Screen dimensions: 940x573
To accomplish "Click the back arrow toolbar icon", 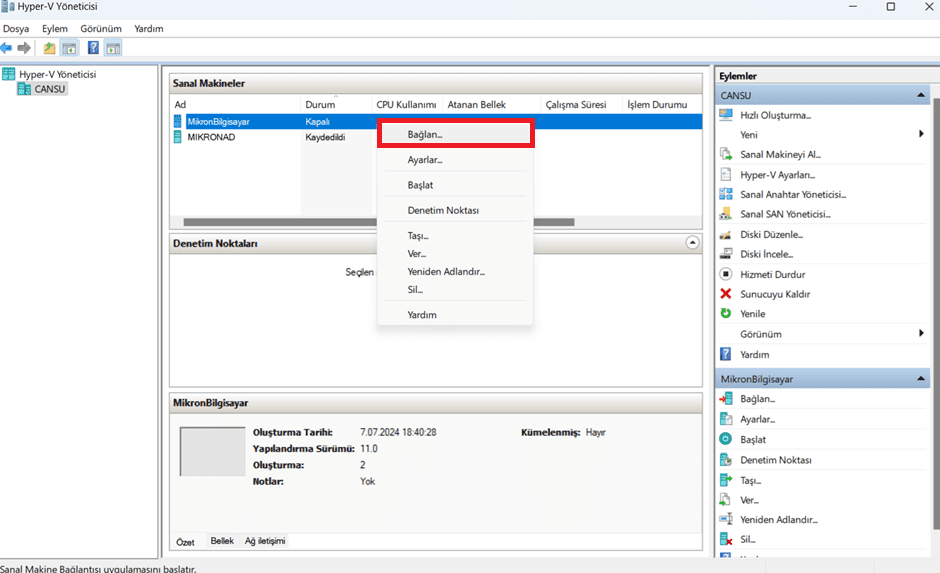I will coord(7,48).
